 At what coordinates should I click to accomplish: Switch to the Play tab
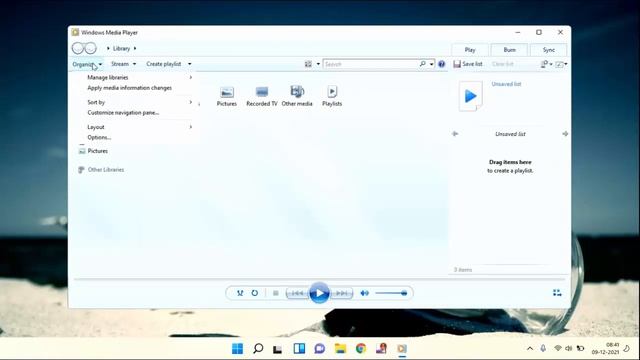470,50
